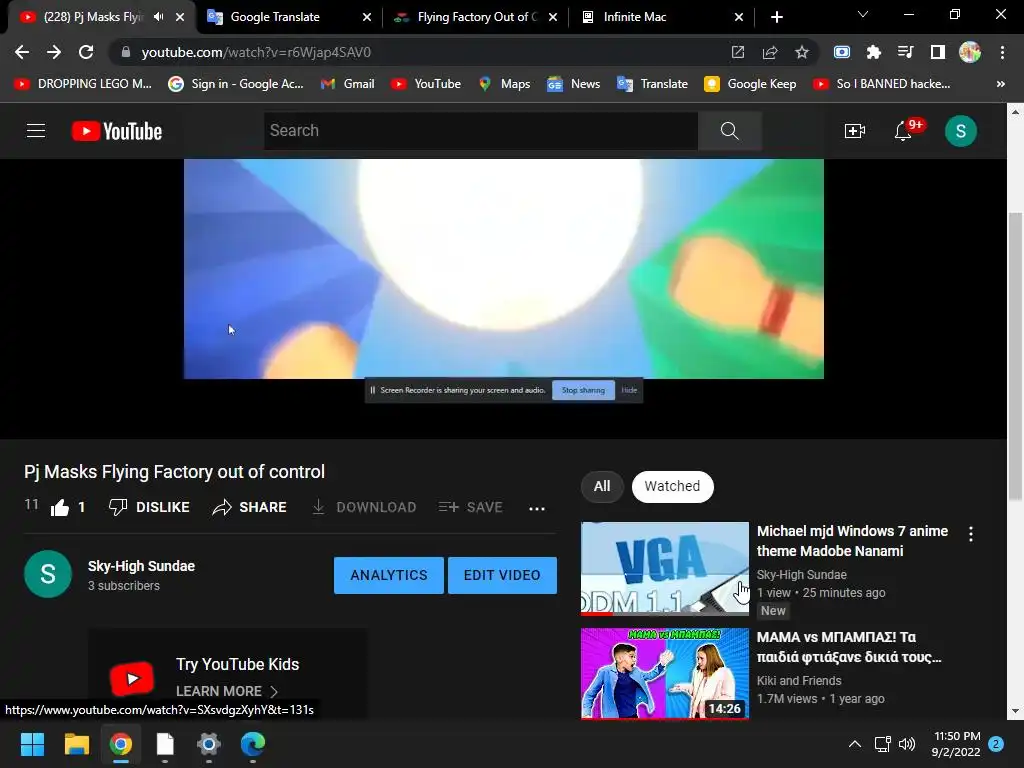Screen dimensions: 1024x768
Task: Click the search magnifier button
Action: tap(729, 131)
